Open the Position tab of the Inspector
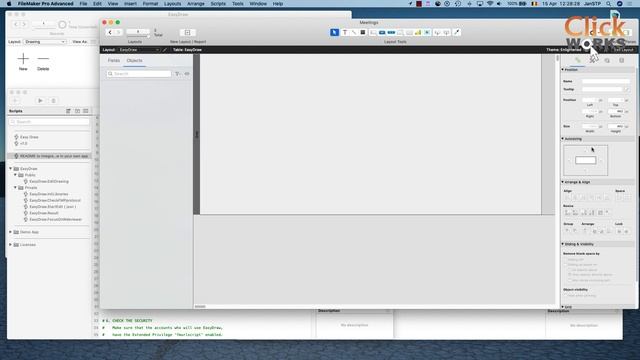Image resolution: width=640 pixels, height=360 pixels. [x=578, y=60]
